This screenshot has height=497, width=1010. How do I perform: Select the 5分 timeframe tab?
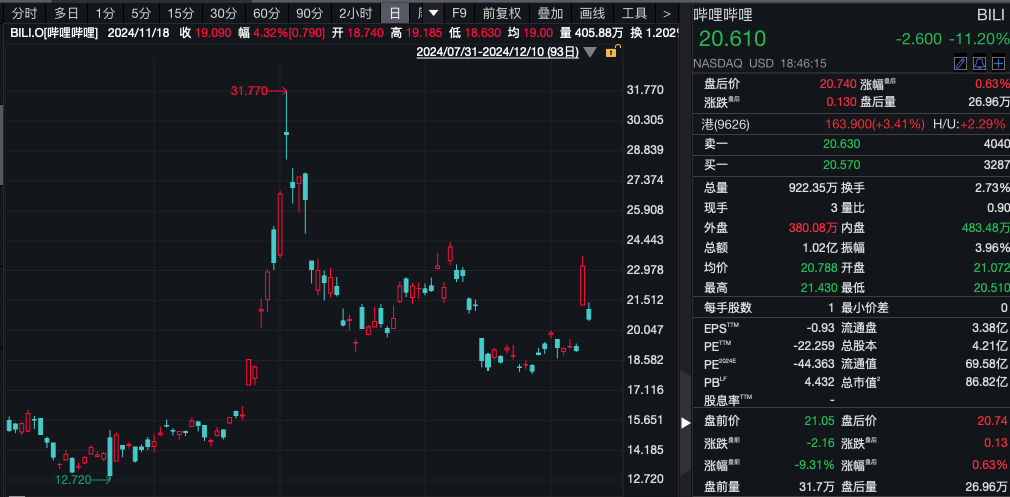141,13
